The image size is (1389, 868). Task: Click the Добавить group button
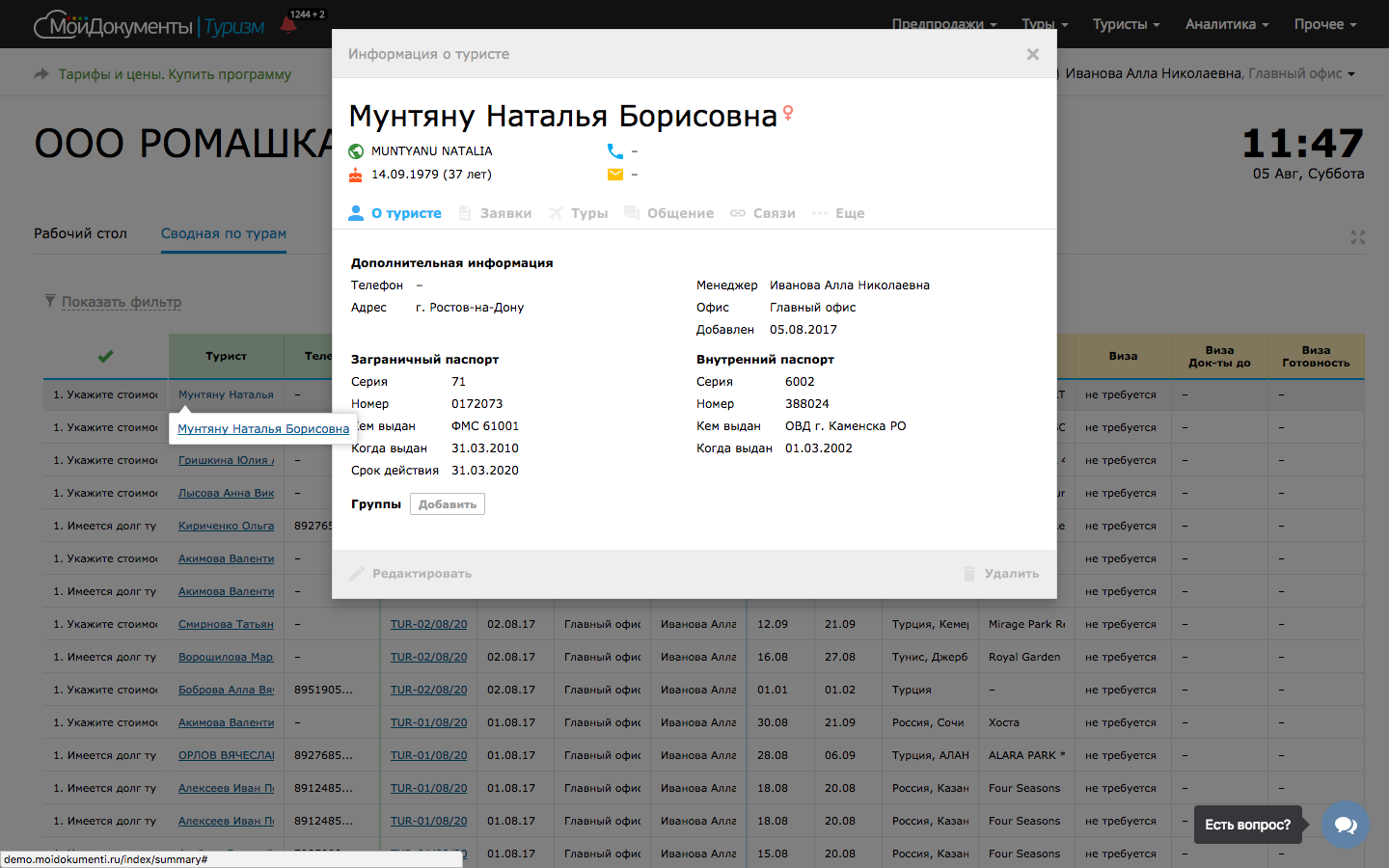pos(447,504)
